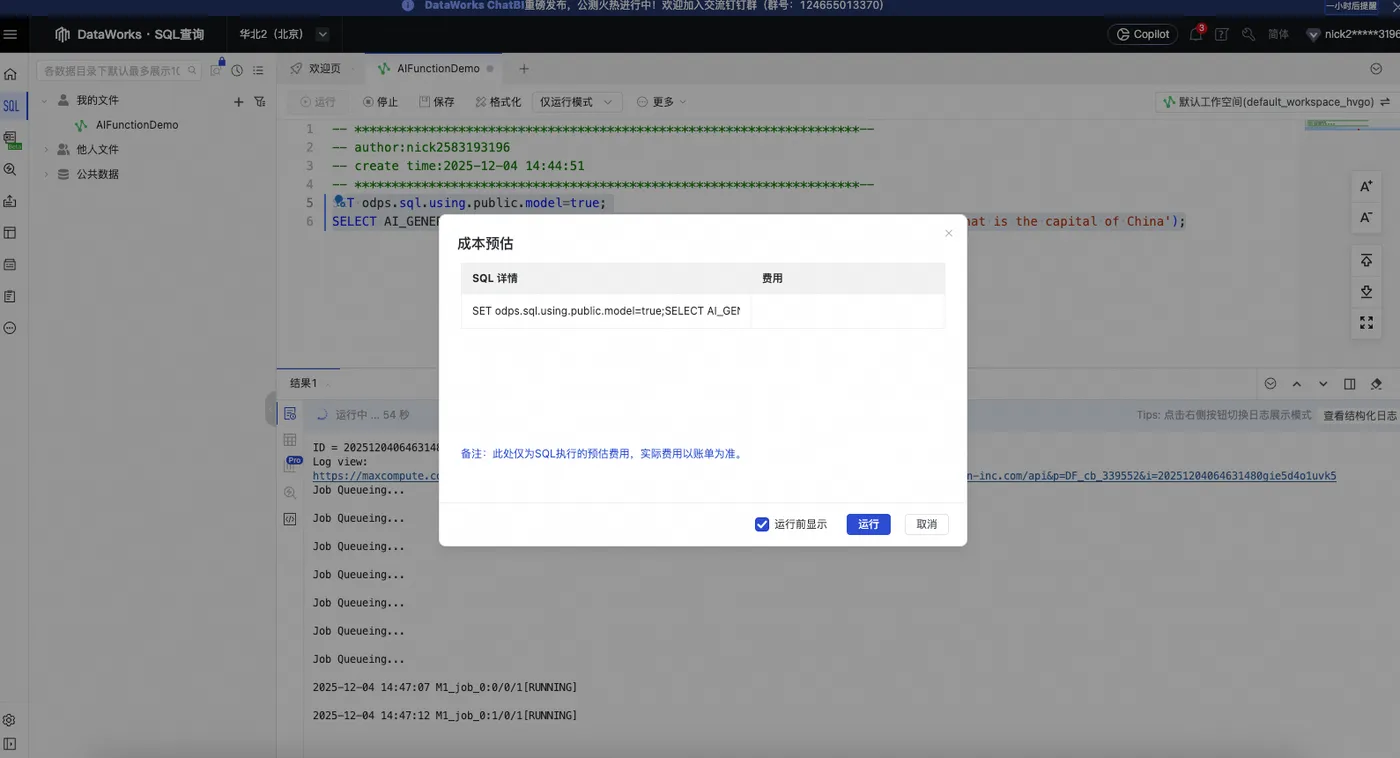This screenshot has height=758, width=1400.
Task: Open the help question mark icon
Action: pos(1221,34)
